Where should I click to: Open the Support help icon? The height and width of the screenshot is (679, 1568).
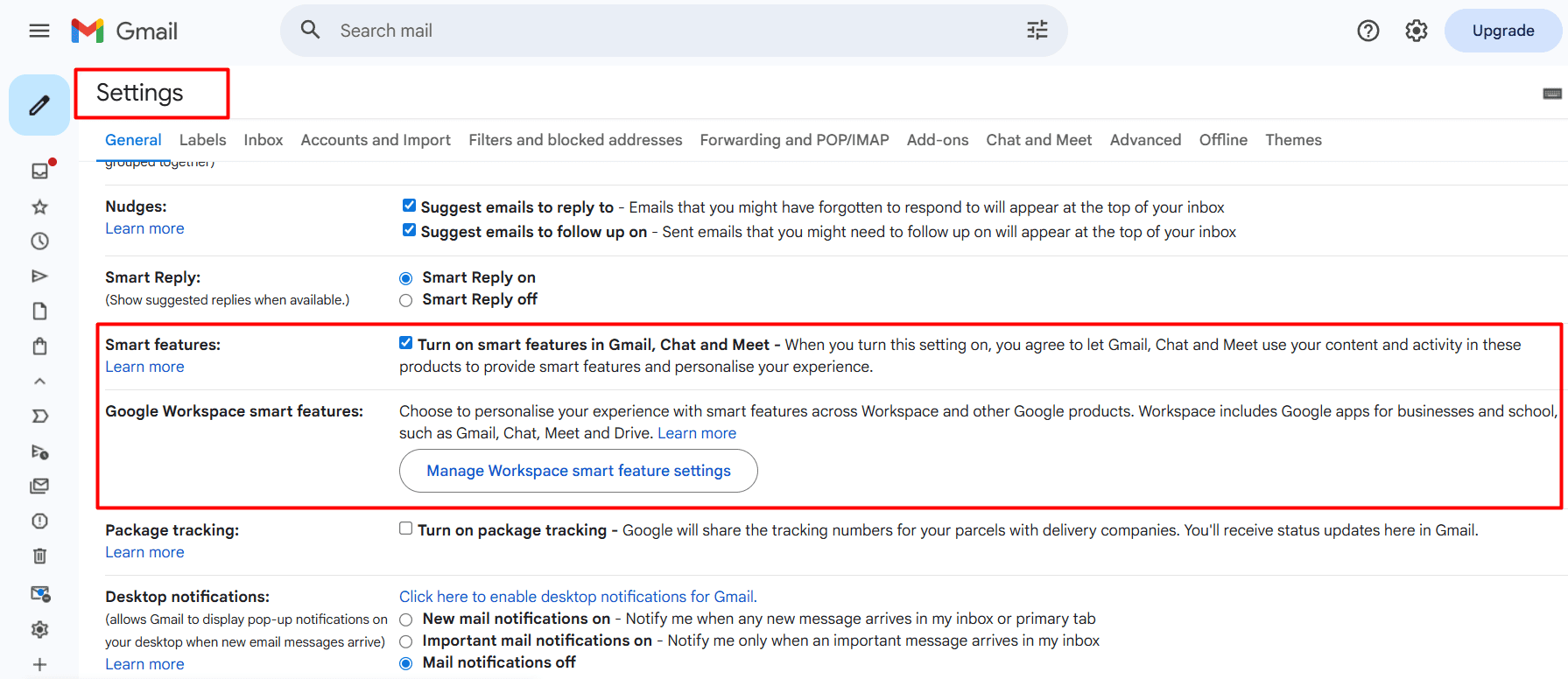click(1368, 31)
